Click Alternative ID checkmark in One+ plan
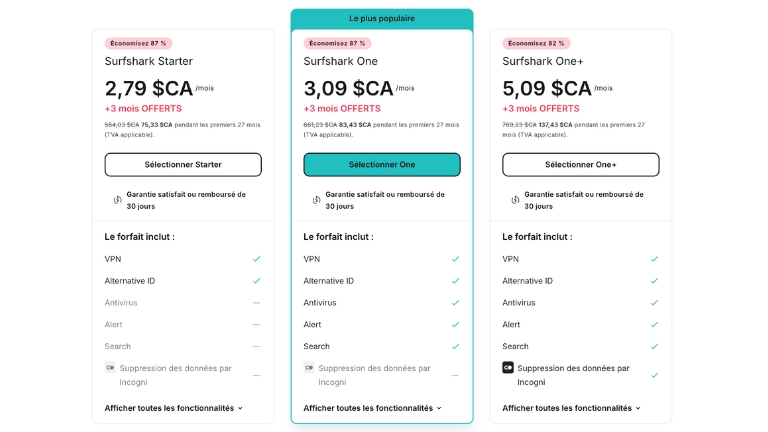The image size is (768, 432). point(654,281)
